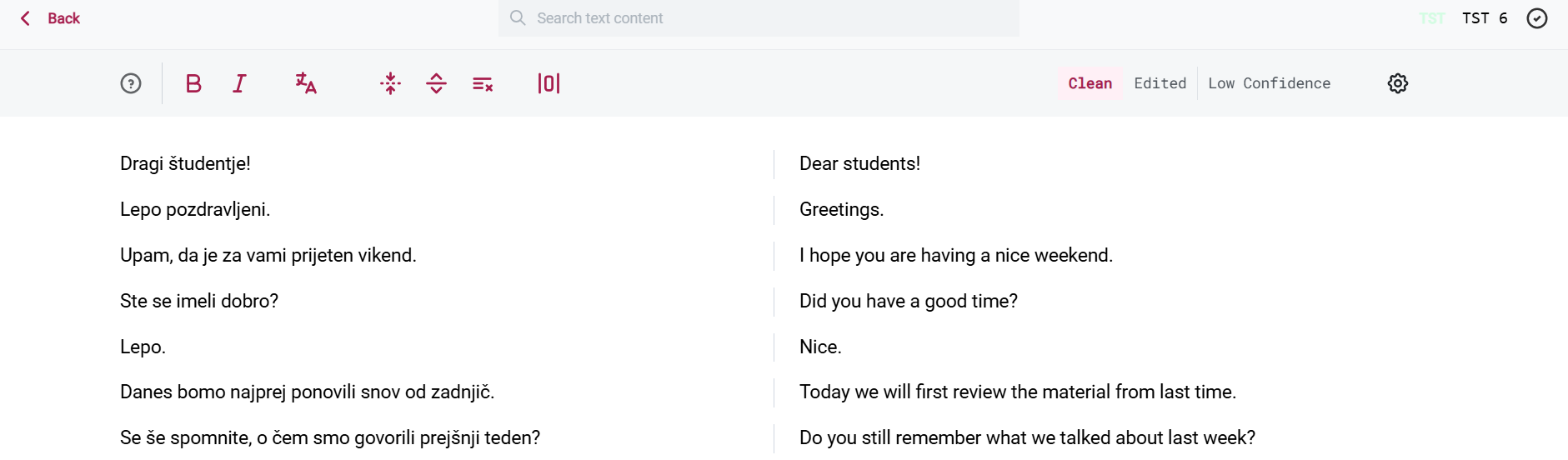Click the checkmark circle icon beside TST 6
The height and width of the screenshot is (460, 1568).
coord(1537,18)
